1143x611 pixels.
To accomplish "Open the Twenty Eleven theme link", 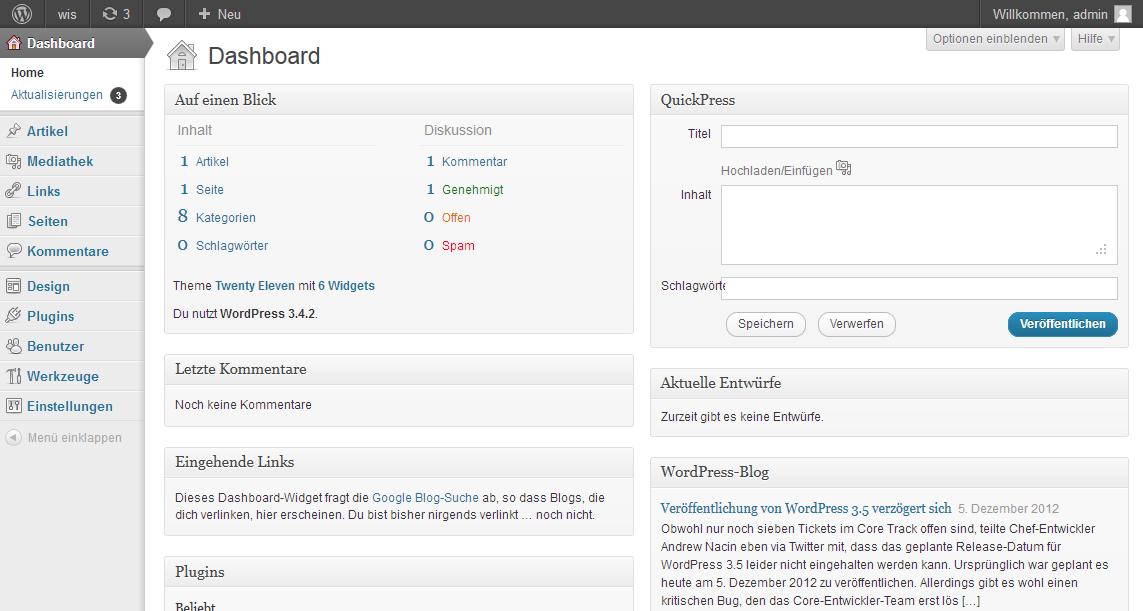I will [255, 286].
